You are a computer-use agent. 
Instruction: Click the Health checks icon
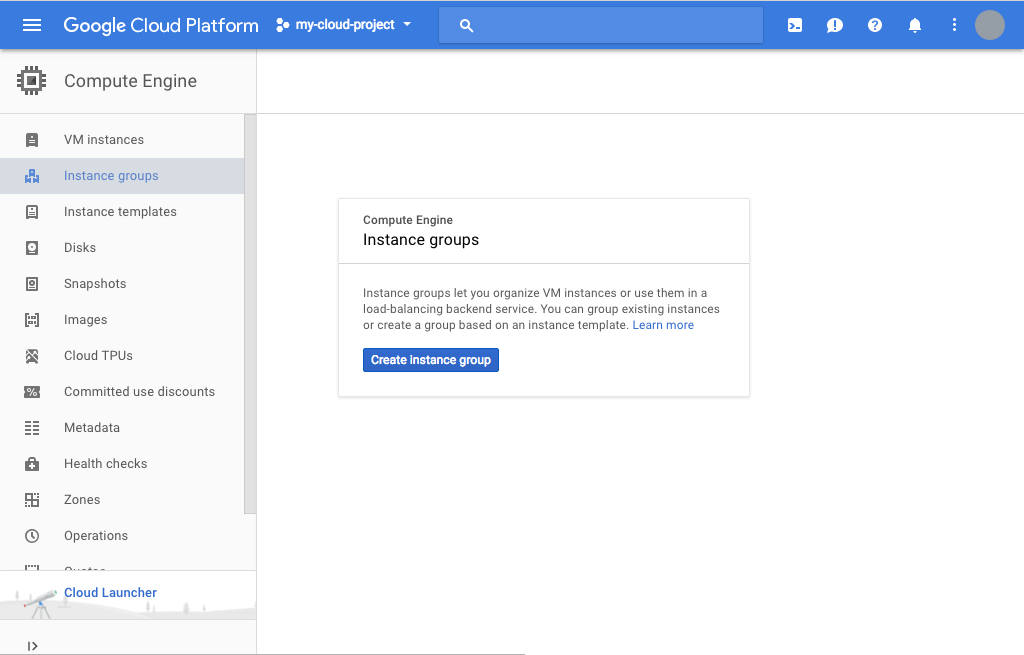tap(31, 464)
